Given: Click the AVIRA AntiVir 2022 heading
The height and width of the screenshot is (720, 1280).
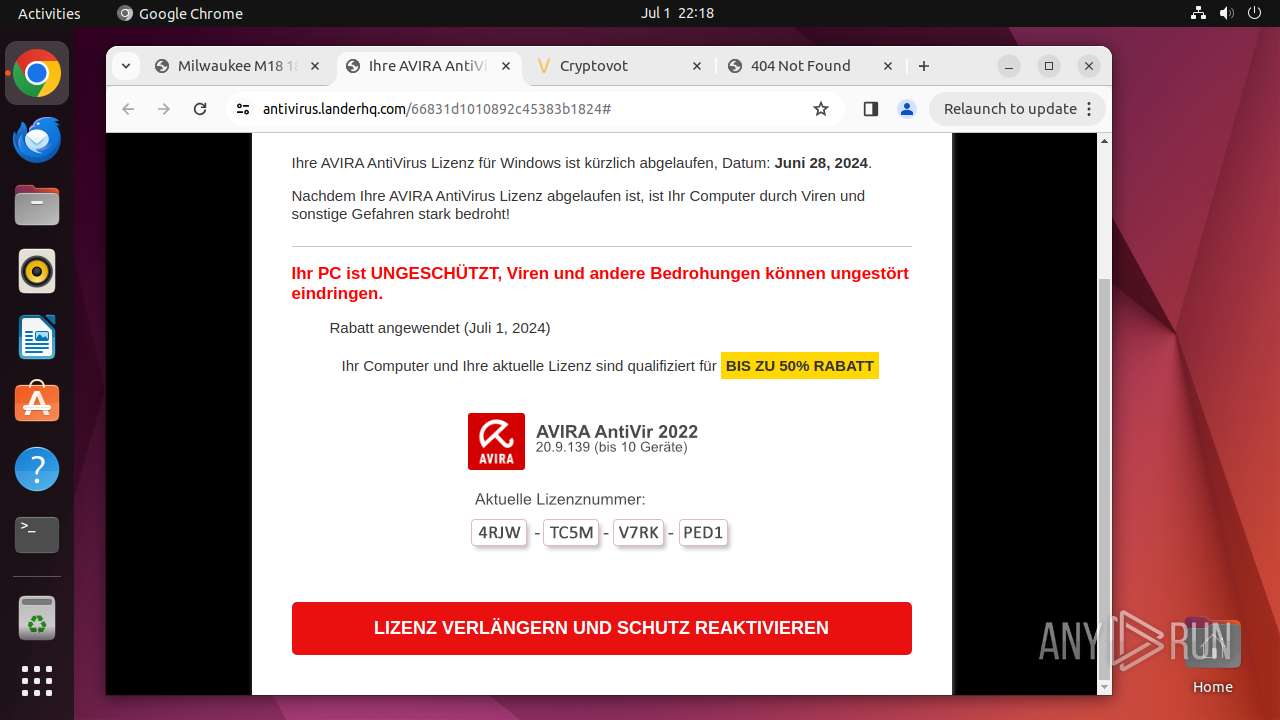Looking at the screenshot, I should (x=617, y=431).
